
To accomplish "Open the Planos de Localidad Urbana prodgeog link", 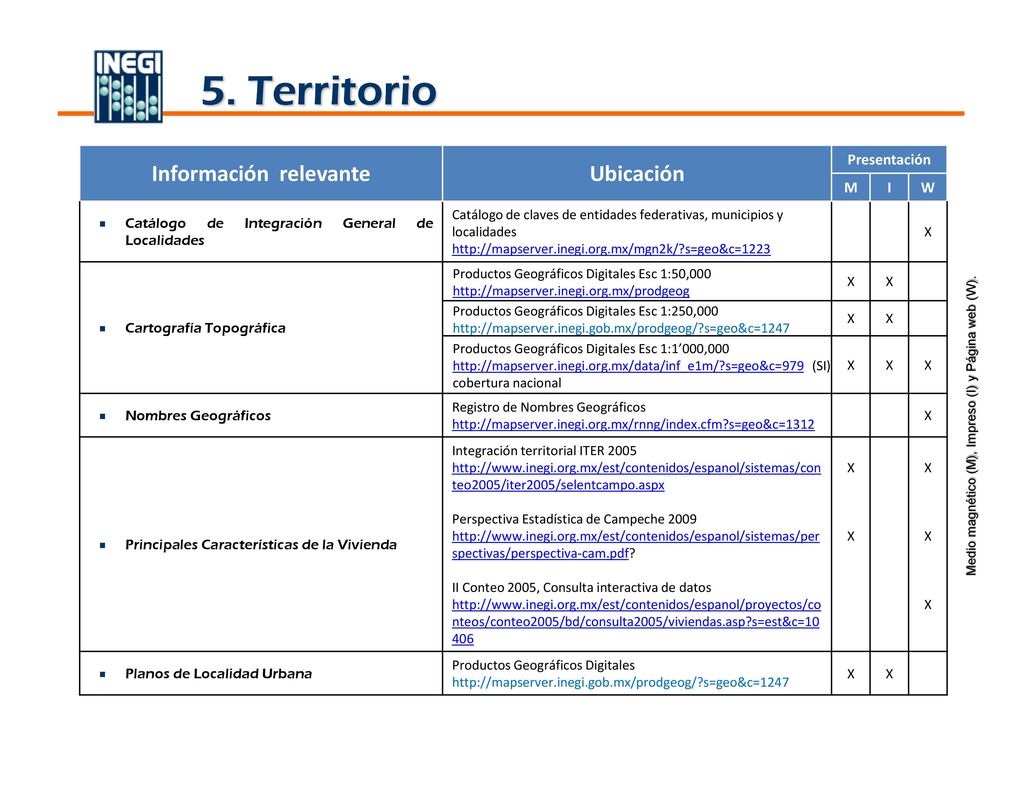I will [620, 683].
